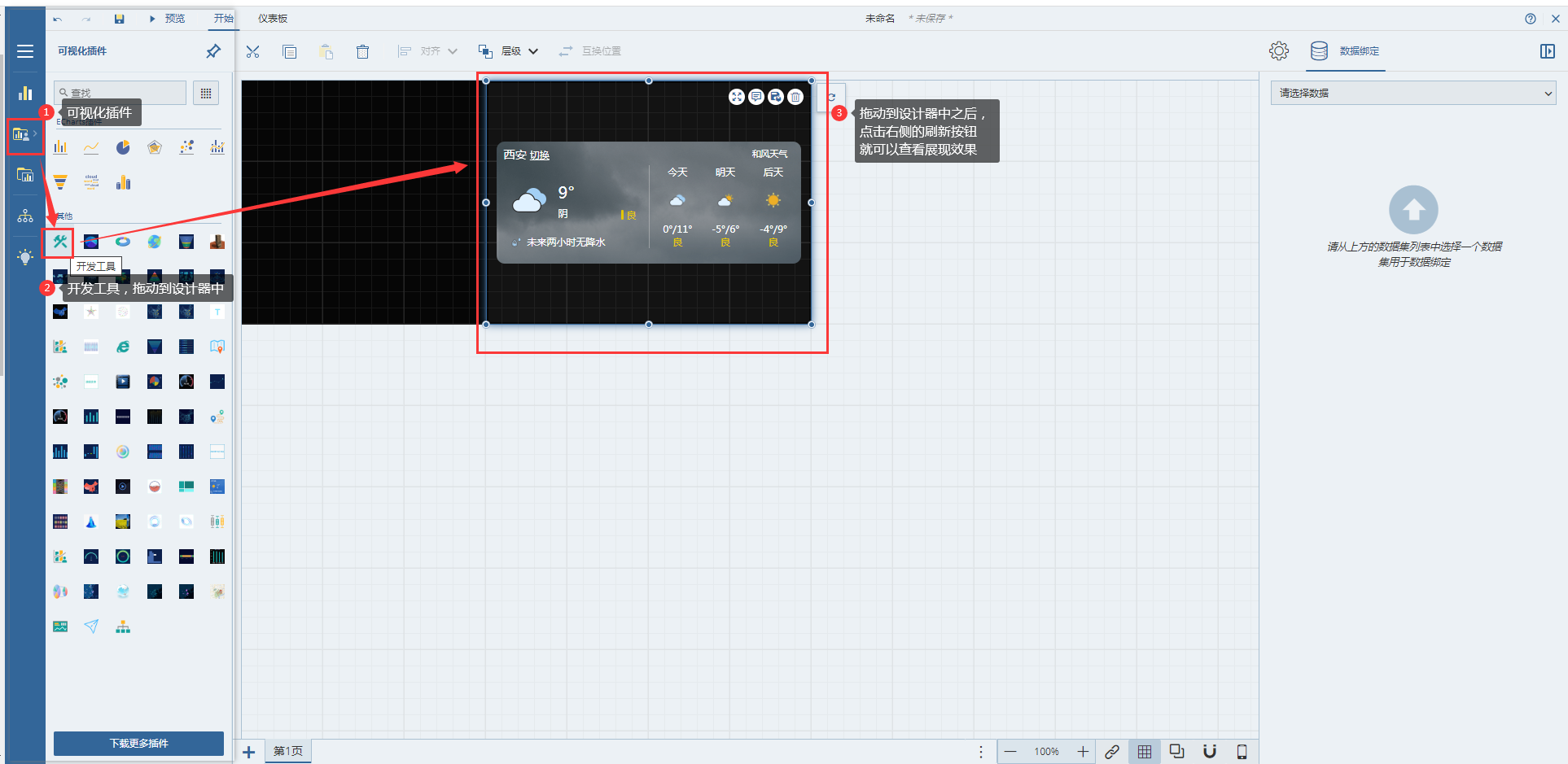
Task: Click the funnel chart plugin icon
Action: [x=60, y=182]
